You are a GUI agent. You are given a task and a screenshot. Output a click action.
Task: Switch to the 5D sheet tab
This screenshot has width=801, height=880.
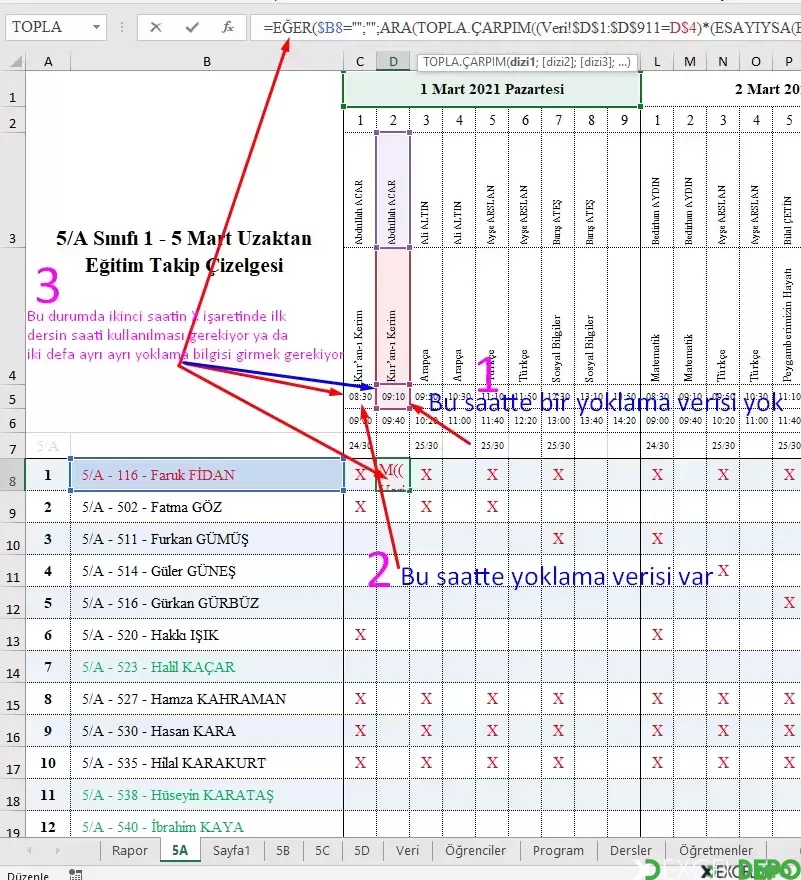(362, 850)
